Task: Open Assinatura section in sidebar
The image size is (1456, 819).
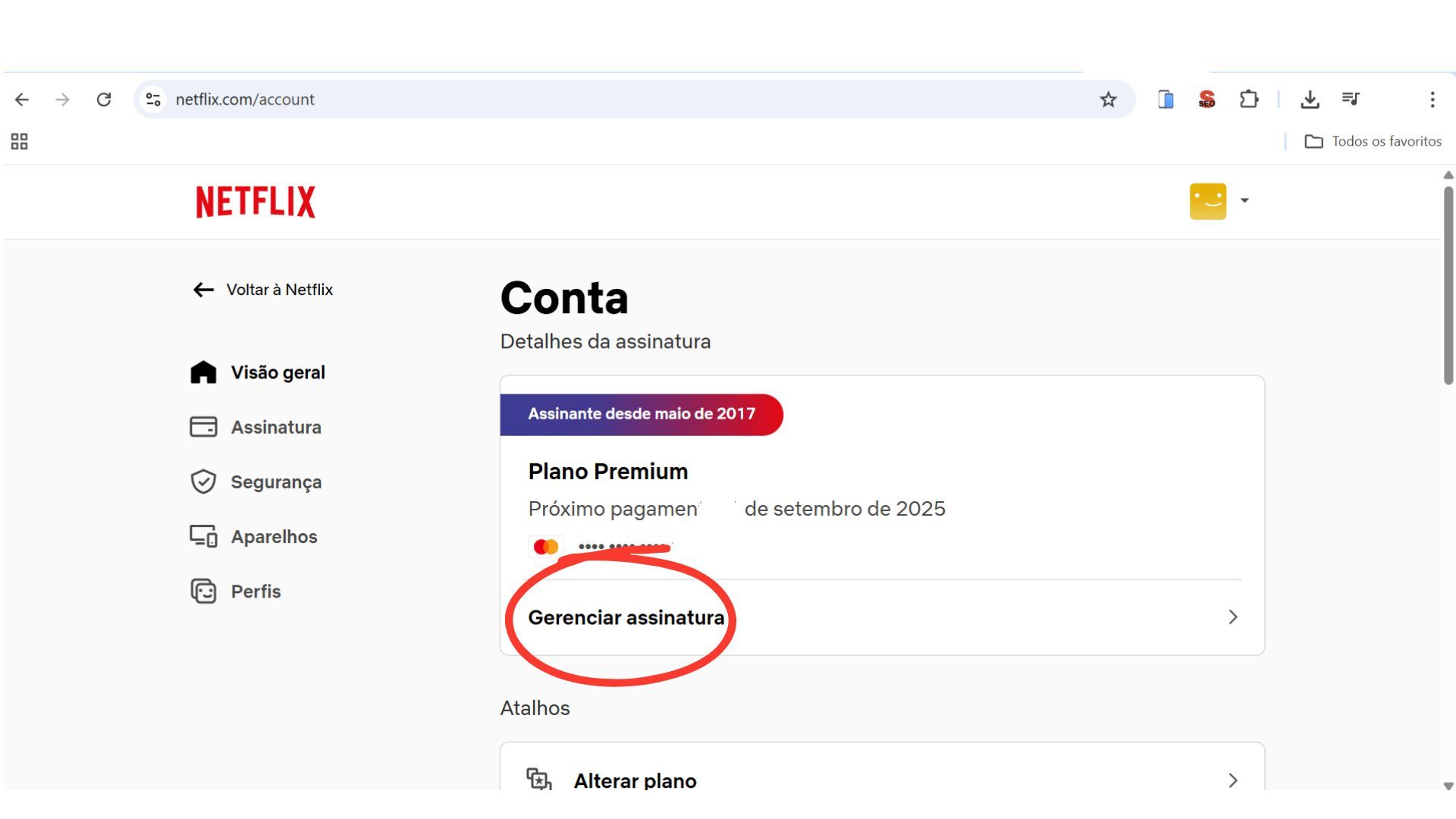Action: (256, 427)
